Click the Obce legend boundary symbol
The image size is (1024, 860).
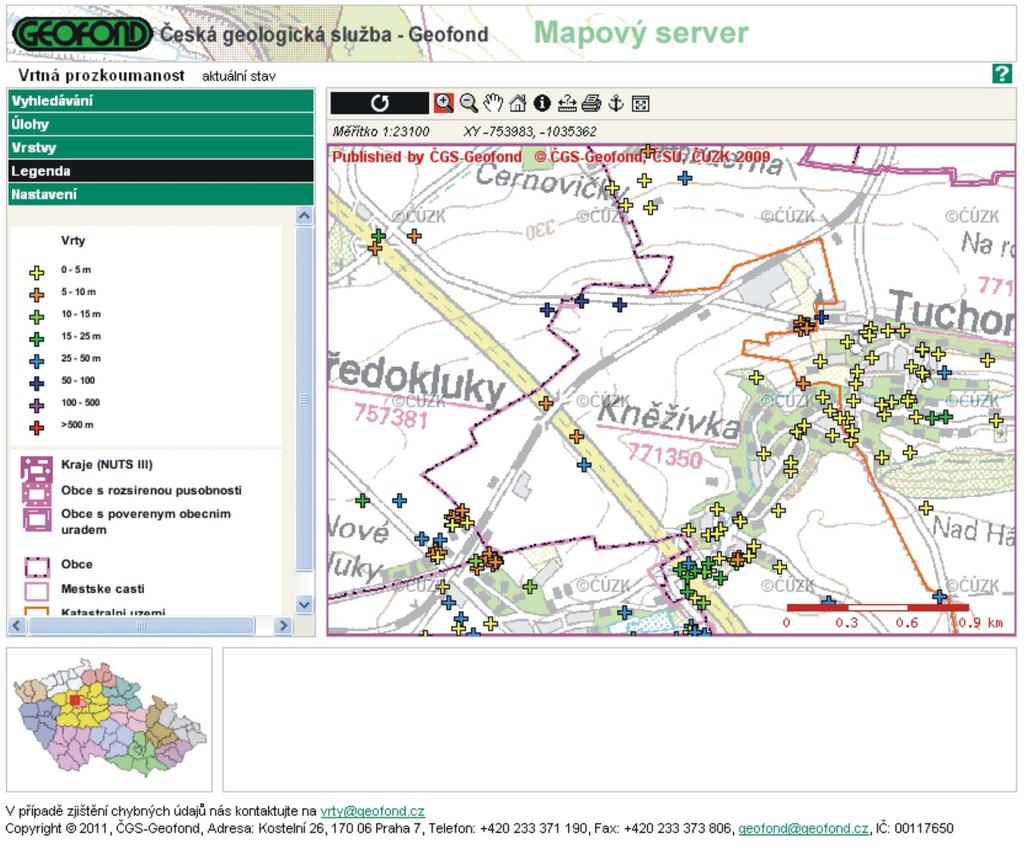tap(37, 567)
